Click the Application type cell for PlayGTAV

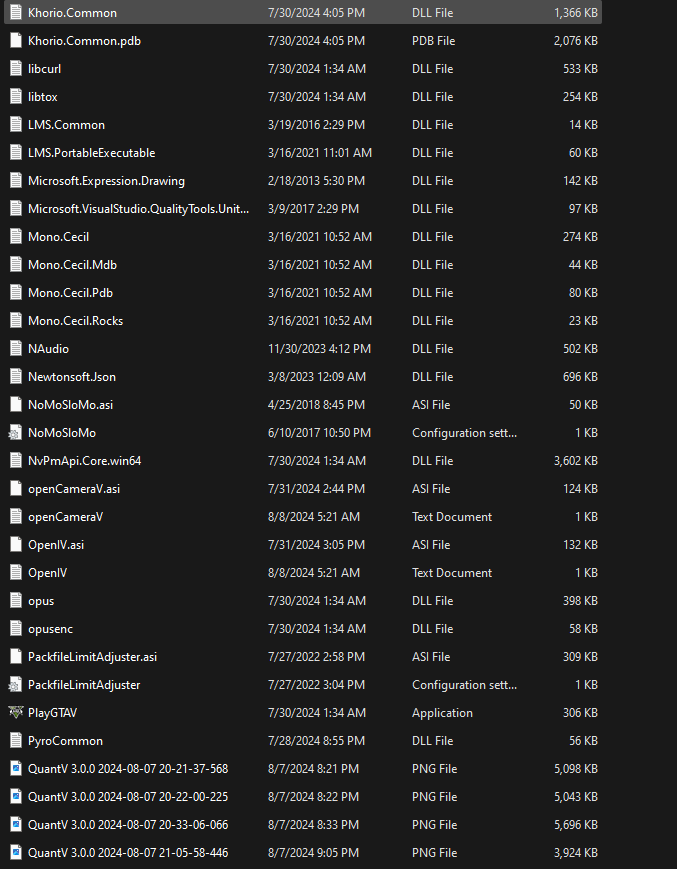point(442,712)
